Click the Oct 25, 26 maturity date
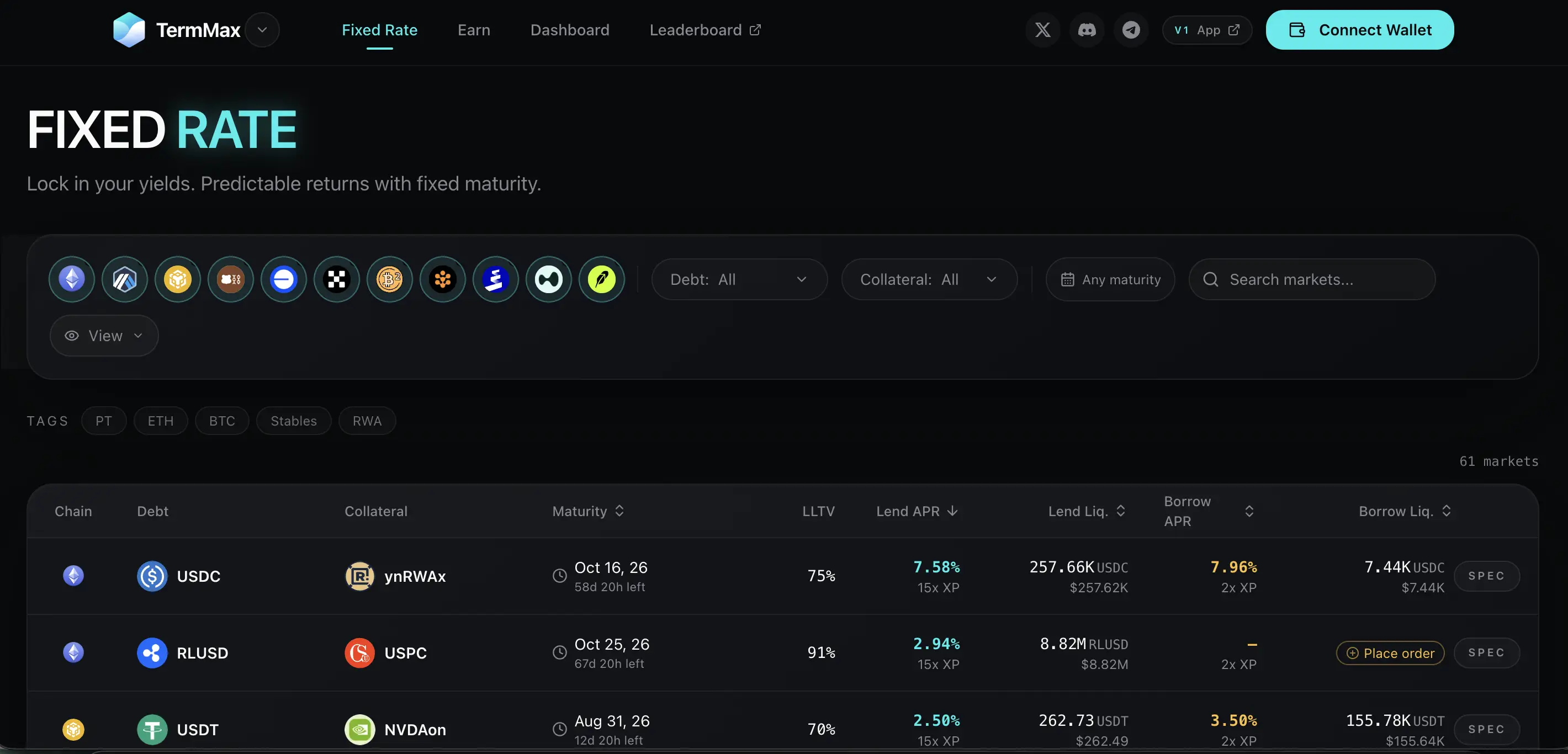This screenshot has height=754, width=1568. tap(612, 644)
